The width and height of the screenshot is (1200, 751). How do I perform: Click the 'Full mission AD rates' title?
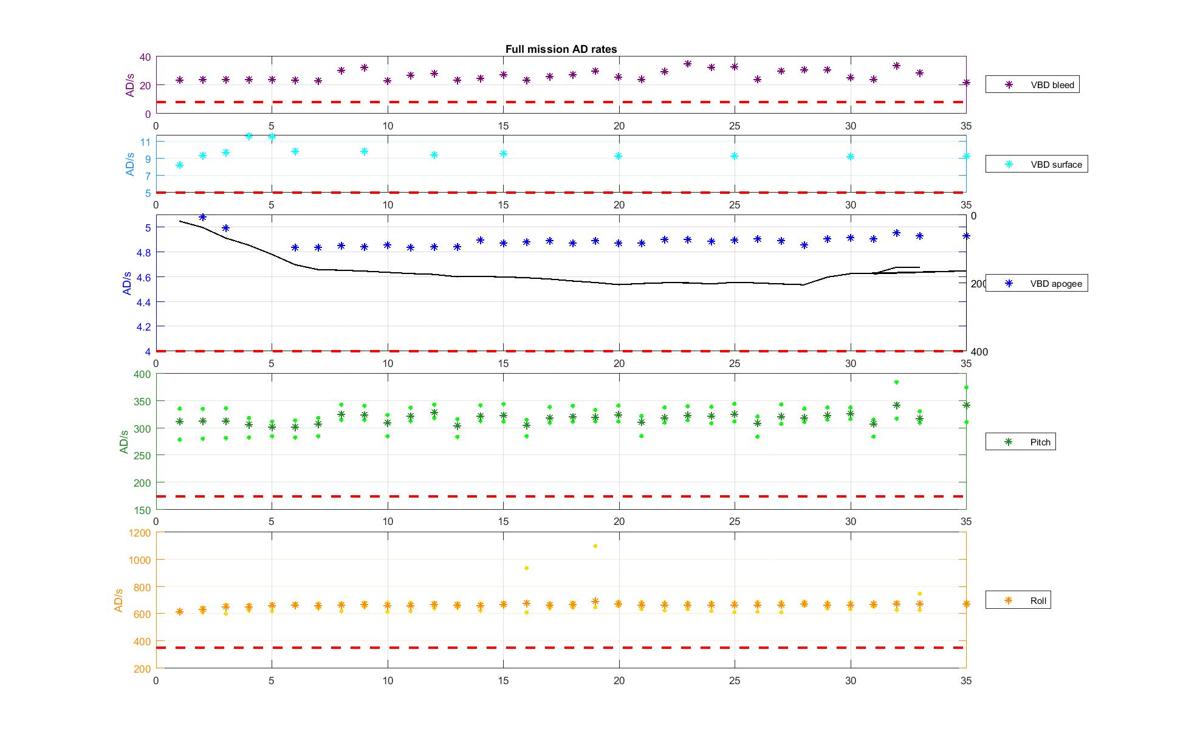(x=561, y=49)
